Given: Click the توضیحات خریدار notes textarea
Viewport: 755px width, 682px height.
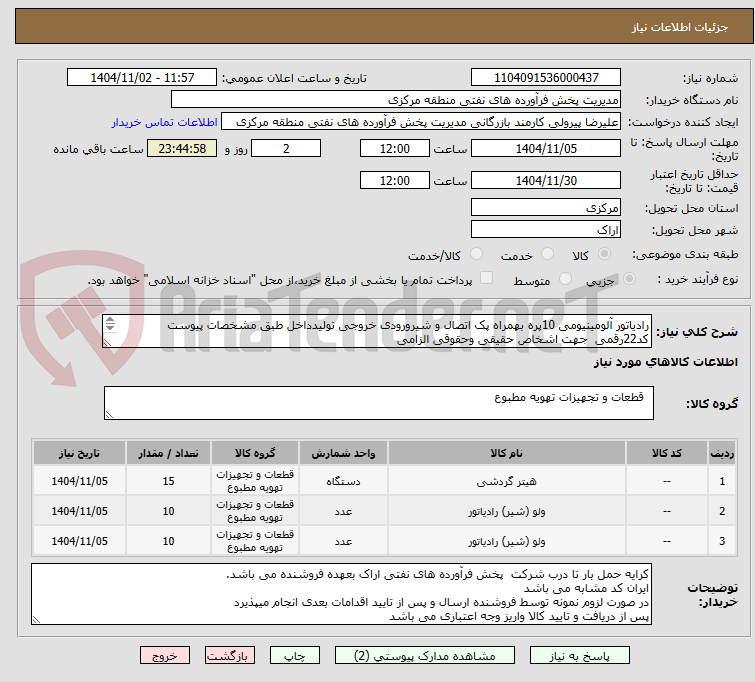Looking at the screenshot, I should pyautogui.click(x=341, y=594).
